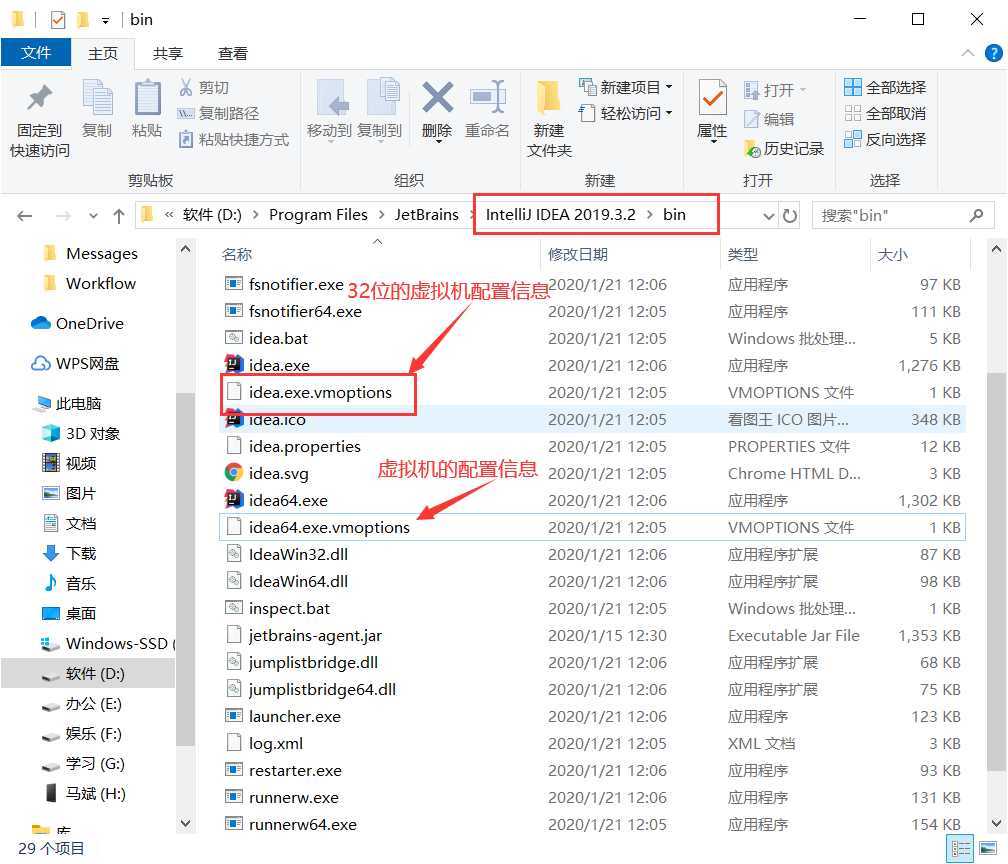Open the Easy access dropdown
Viewport: 1008px width, 864px height.
point(626,113)
